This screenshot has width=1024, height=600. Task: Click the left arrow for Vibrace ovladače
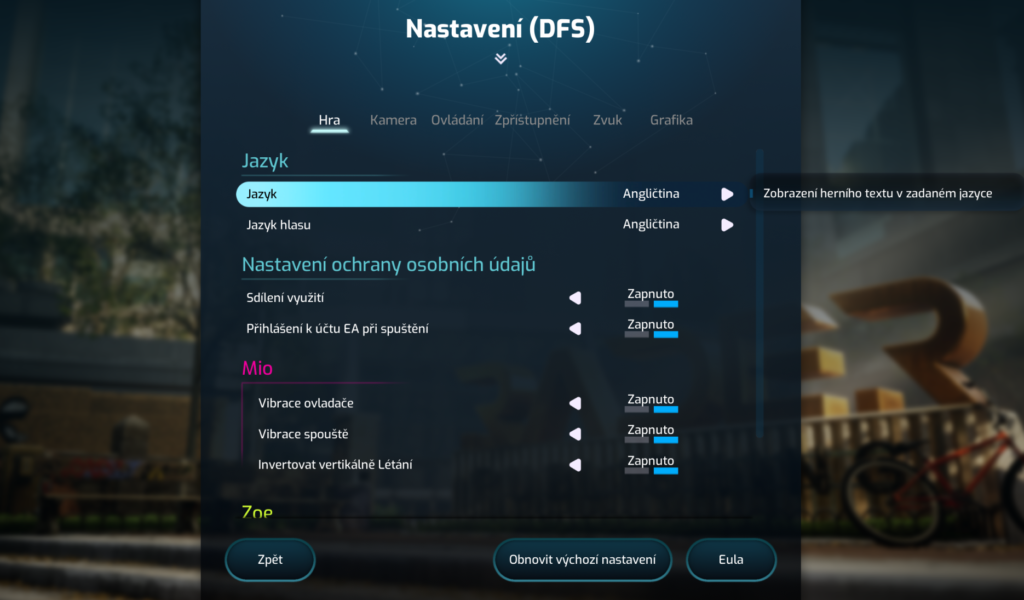(575, 403)
